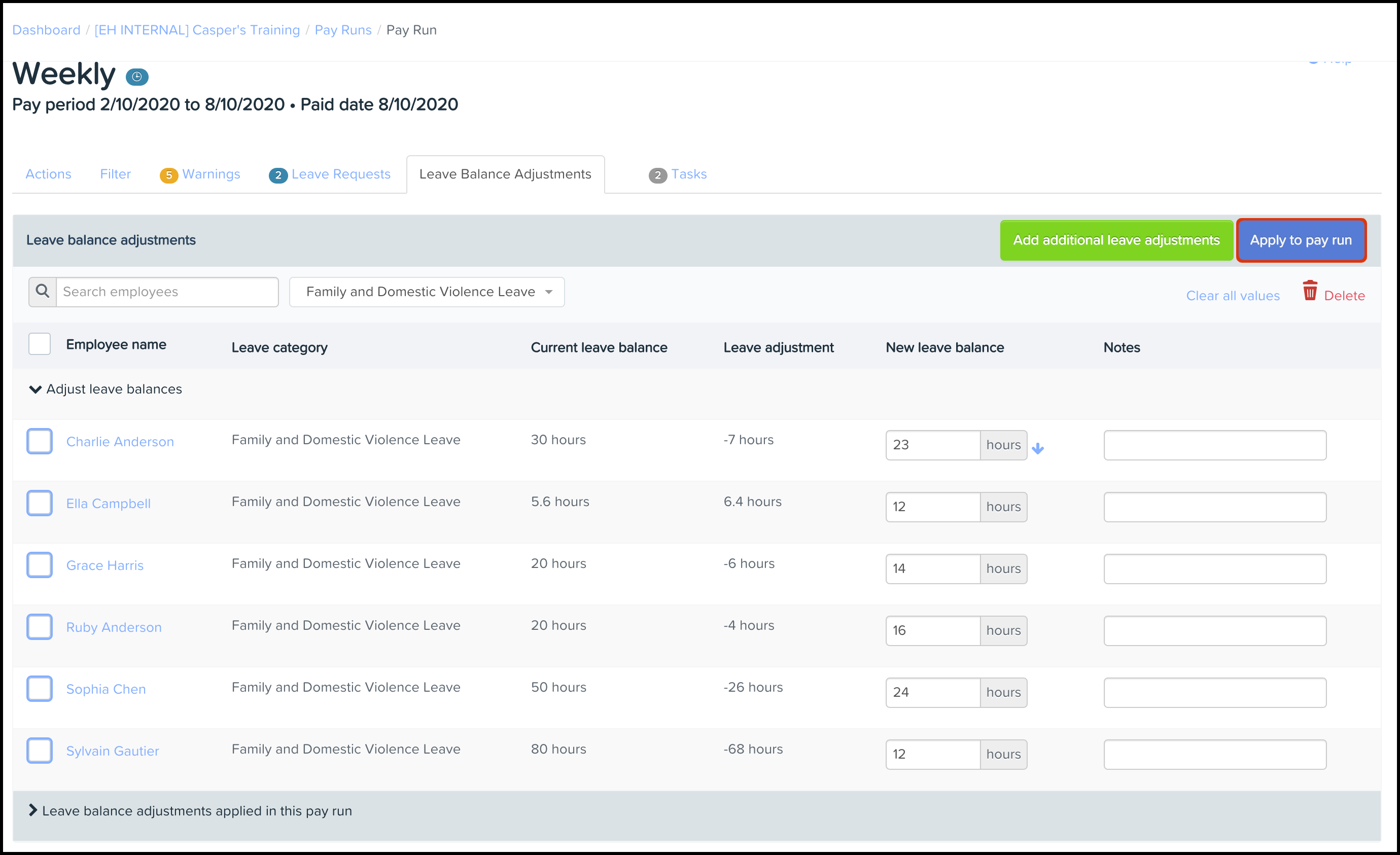The height and width of the screenshot is (855, 1400).
Task: Open the Family and Domestic Violence Leave dropdown
Action: point(427,292)
